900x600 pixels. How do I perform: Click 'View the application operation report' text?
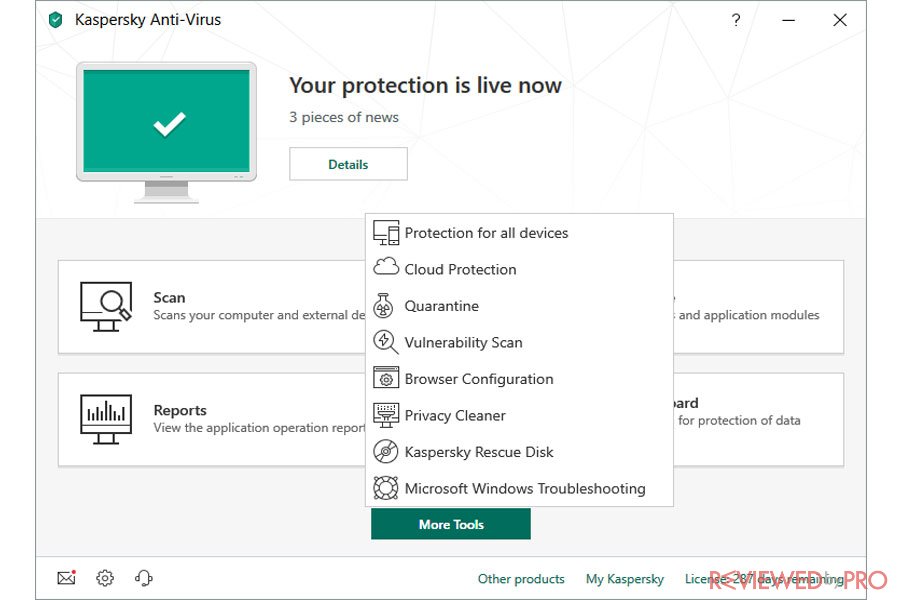tap(259, 428)
